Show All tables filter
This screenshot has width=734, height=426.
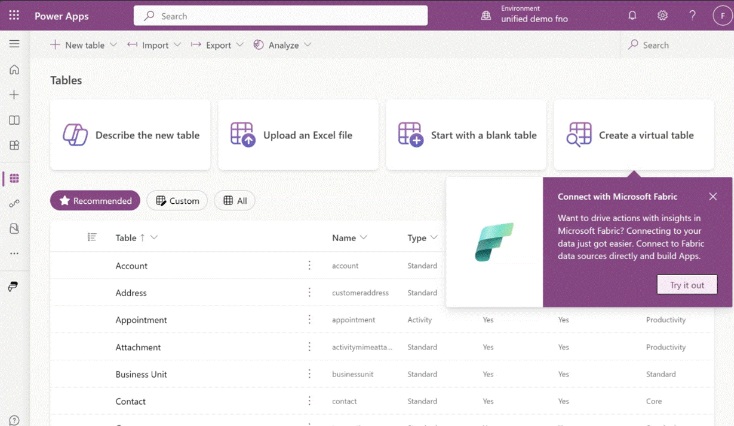coord(234,201)
